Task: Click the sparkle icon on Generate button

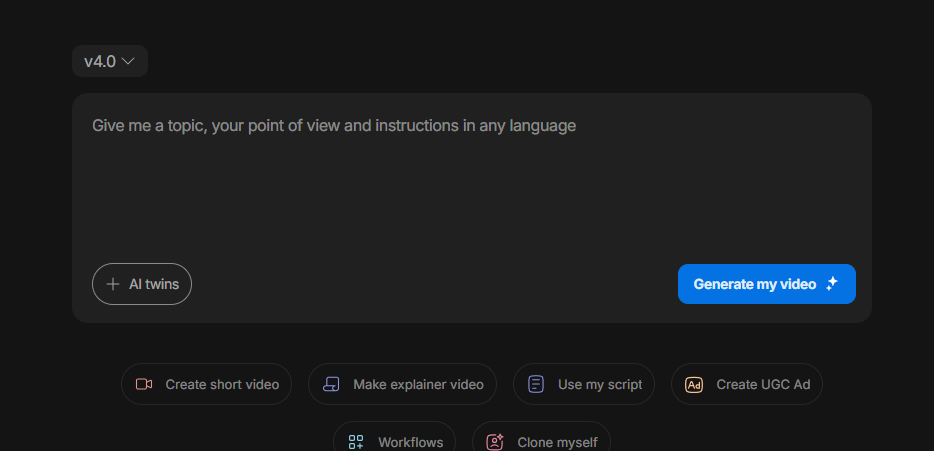Action: (832, 284)
